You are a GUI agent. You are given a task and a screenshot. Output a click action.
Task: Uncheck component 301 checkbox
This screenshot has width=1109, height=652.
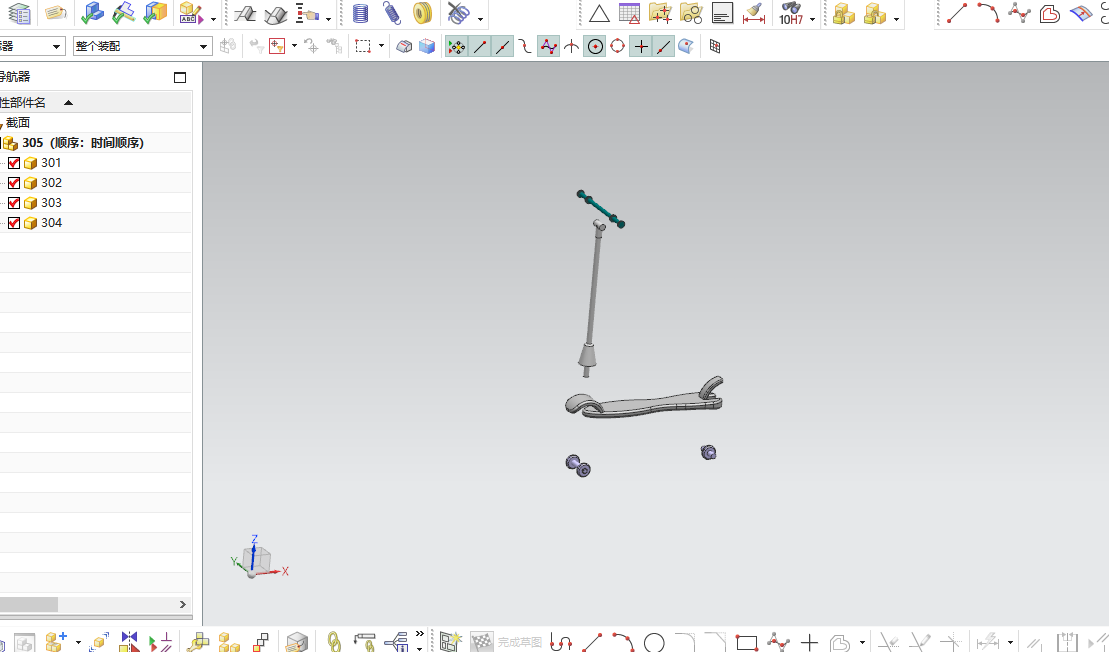14,163
